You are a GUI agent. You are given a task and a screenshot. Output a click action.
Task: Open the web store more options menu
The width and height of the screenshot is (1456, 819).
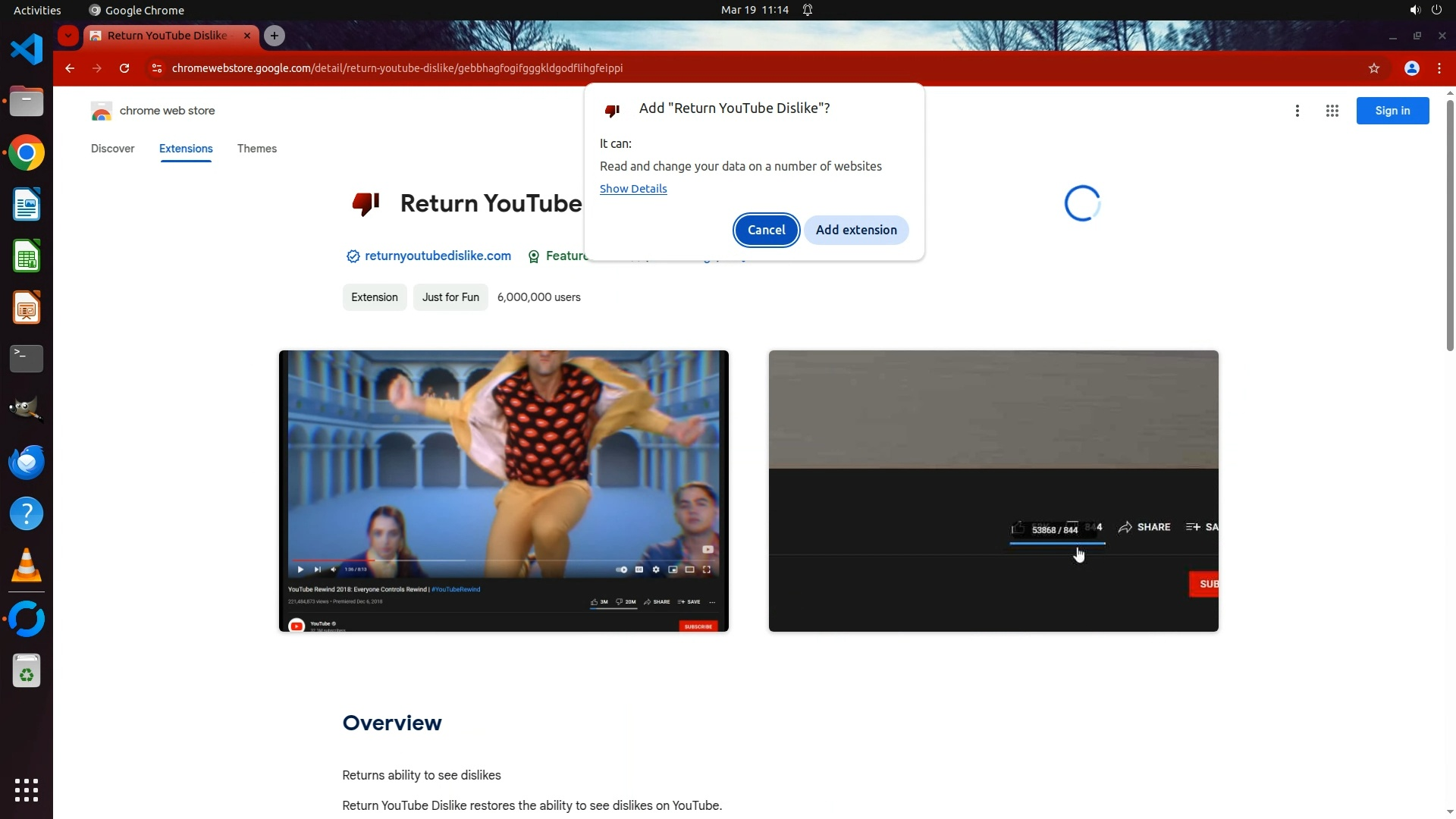click(1298, 111)
